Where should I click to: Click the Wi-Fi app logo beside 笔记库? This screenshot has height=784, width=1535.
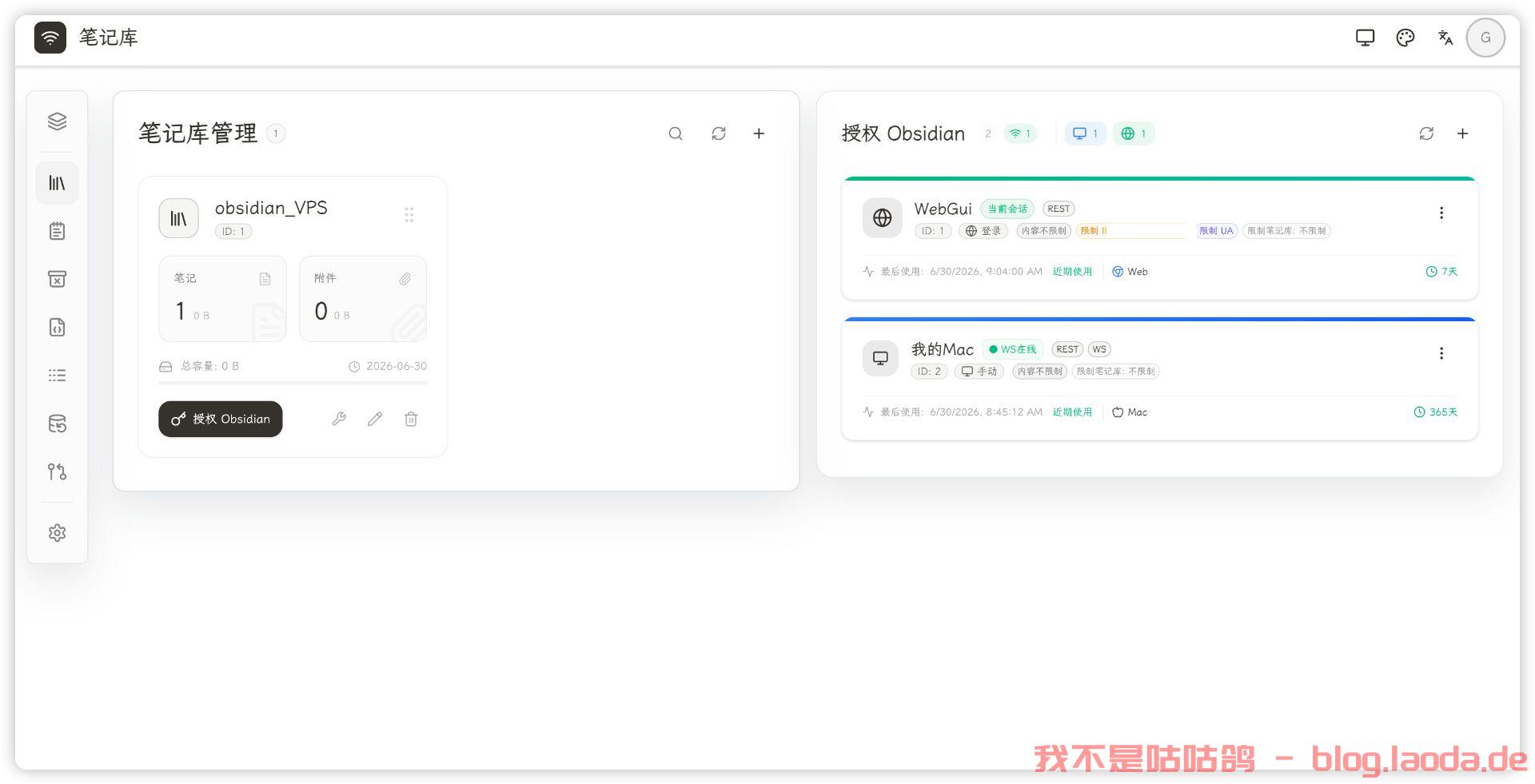coord(50,38)
